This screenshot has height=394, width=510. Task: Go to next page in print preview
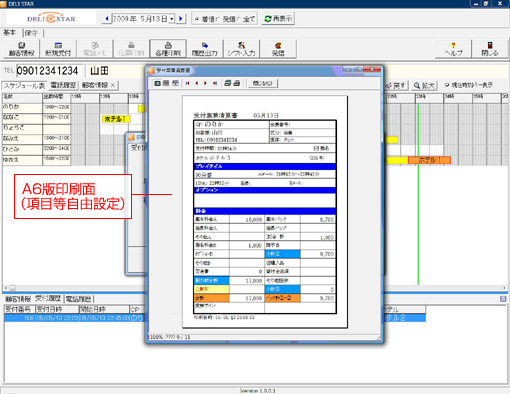click(x=205, y=83)
